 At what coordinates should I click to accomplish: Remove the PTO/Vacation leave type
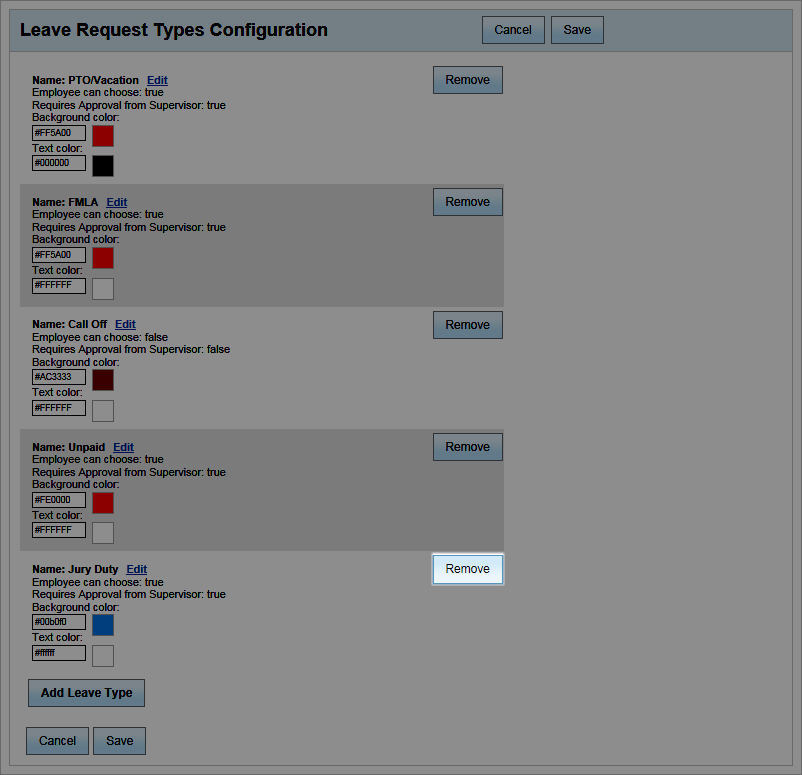pos(467,80)
